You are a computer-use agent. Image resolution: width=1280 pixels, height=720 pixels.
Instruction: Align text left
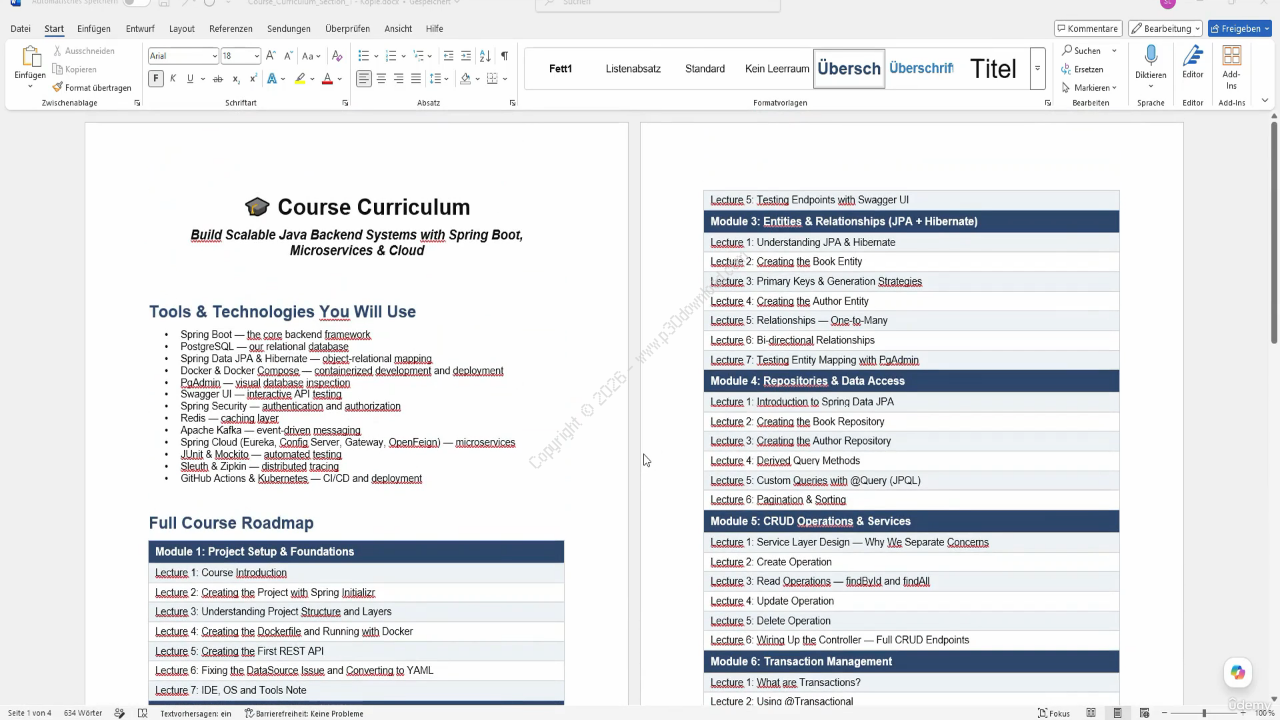point(364,78)
